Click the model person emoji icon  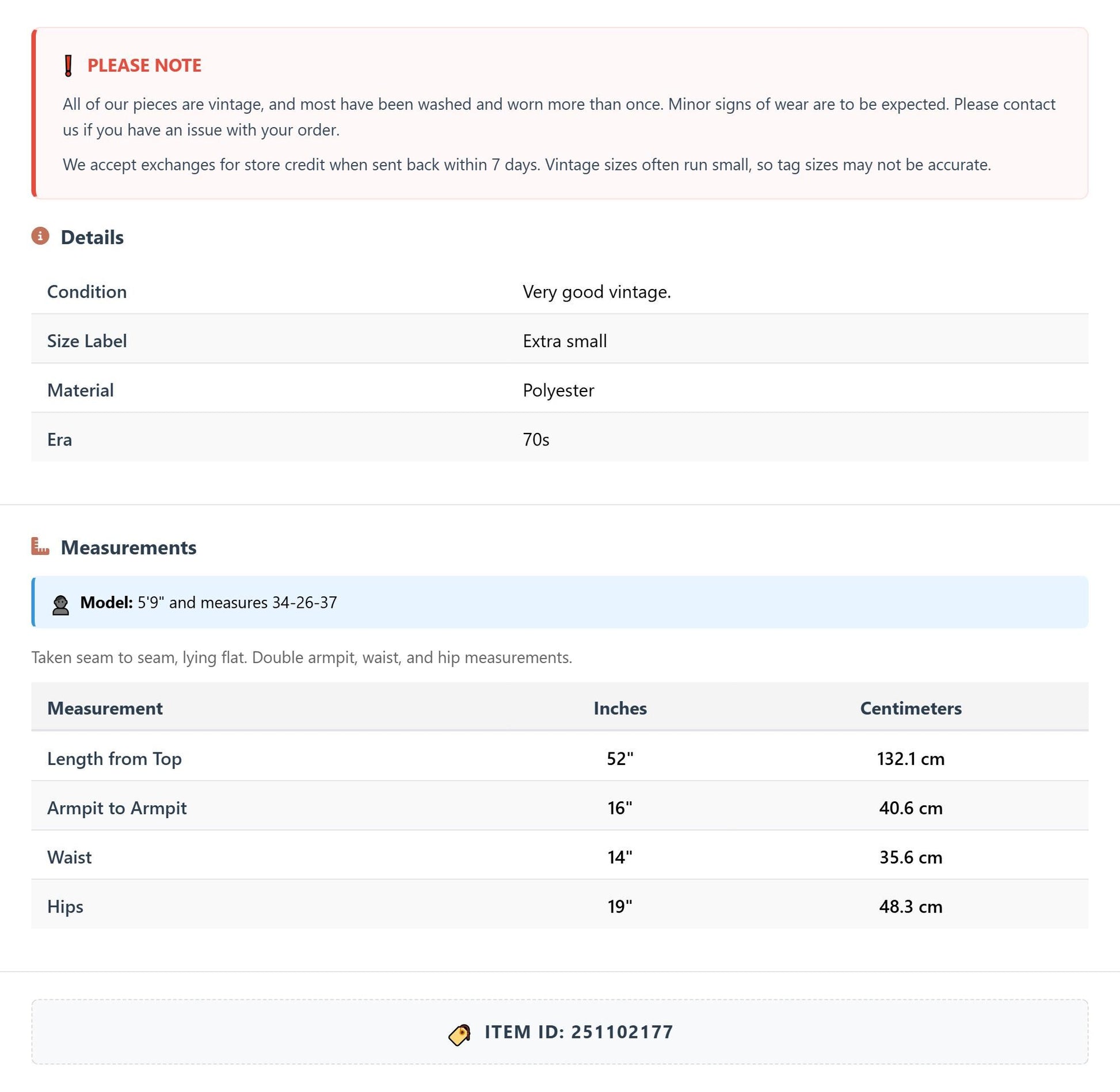point(60,605)
